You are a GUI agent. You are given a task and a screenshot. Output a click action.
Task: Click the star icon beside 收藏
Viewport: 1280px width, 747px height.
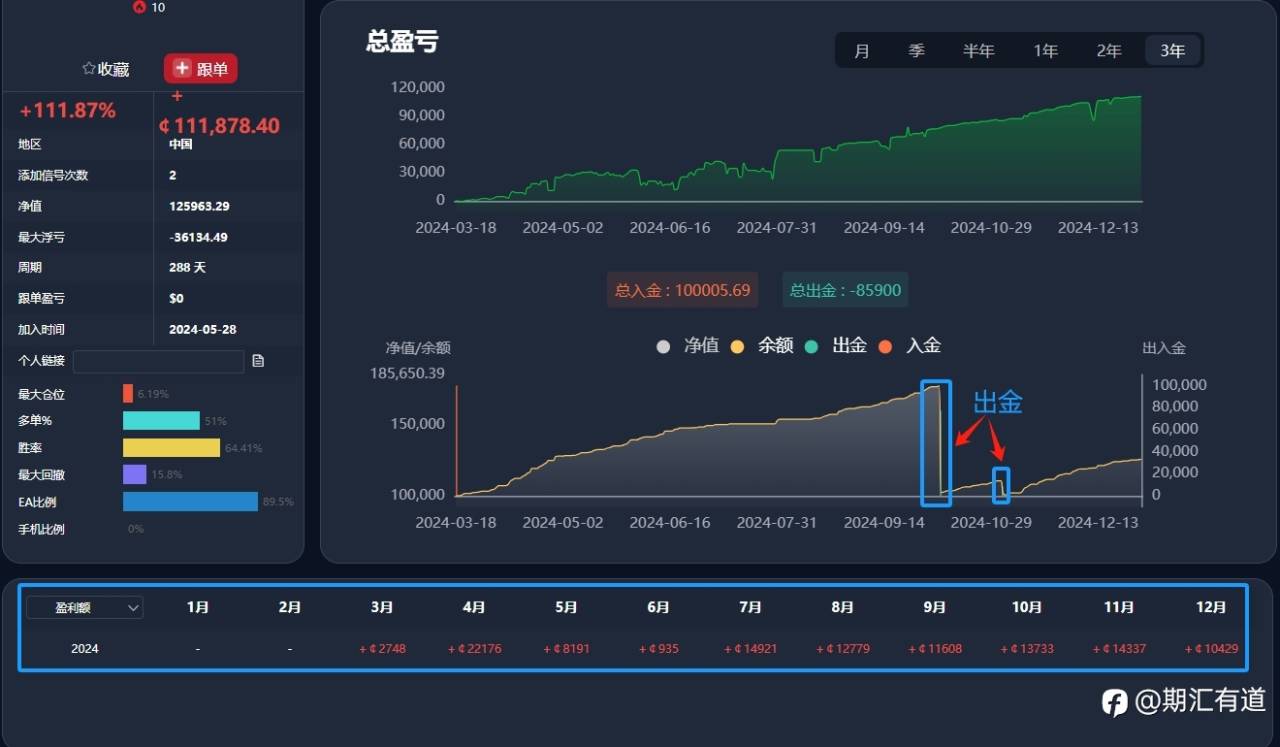click(x=89, y=69)
